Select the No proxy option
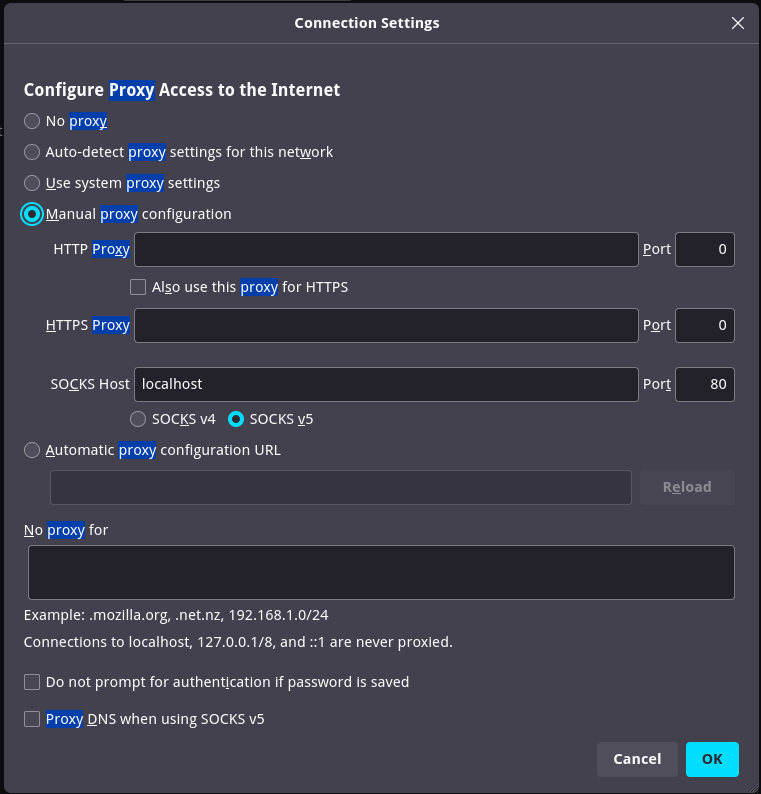Screen dimensions: 761x794 coord(33,121)
